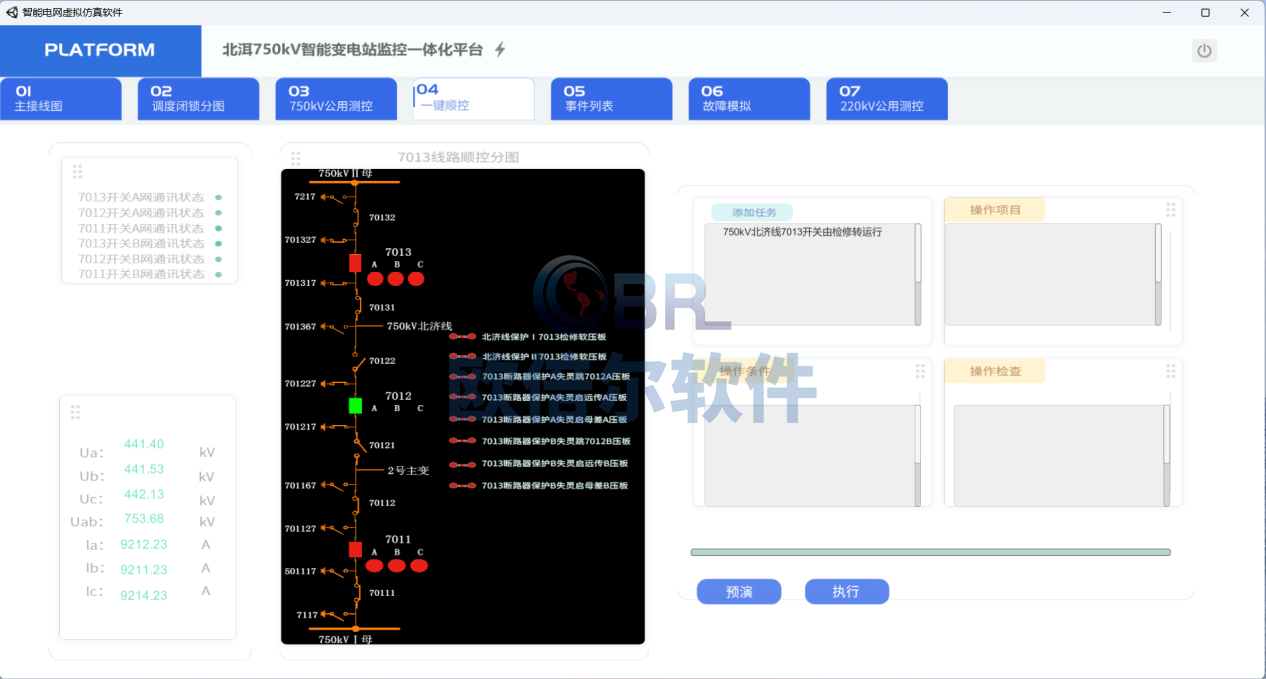Screen dimensions: 1266x679
Task: Click the Uab value 753.68
Action: point(143,519)
